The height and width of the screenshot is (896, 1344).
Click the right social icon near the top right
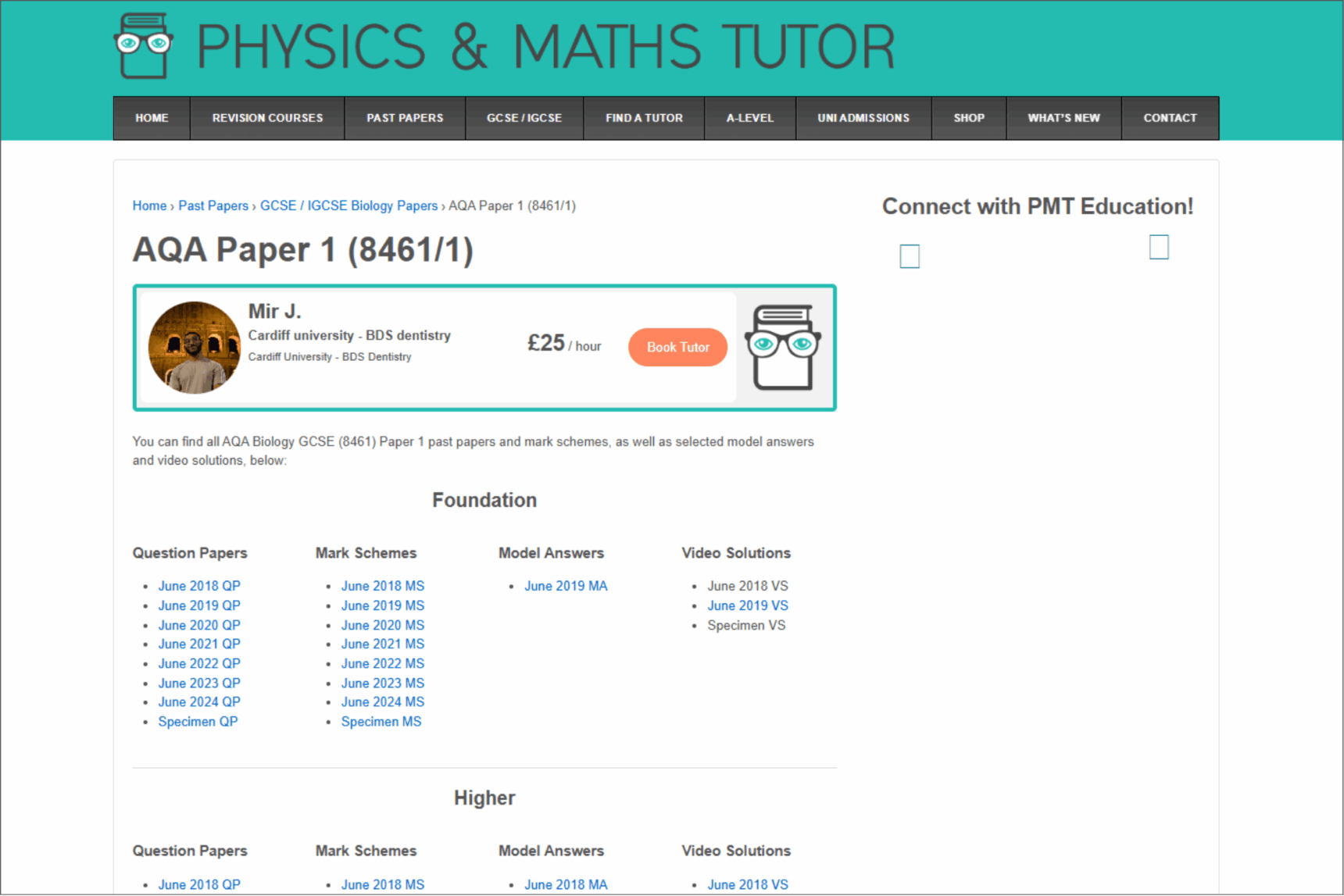(x=1158, y=247)
